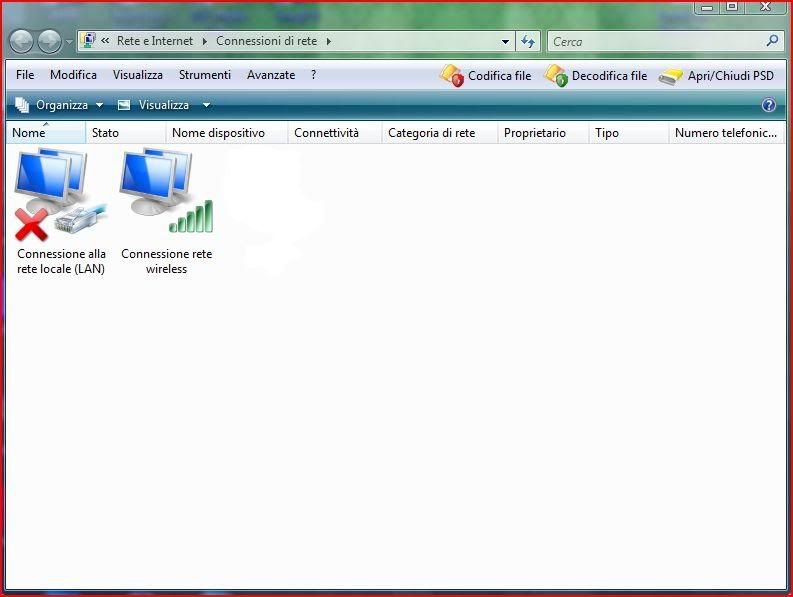Go forward with the Forward arrow button
The height and width of the screenshot is (597, 793).
click(x=50, y=41)
